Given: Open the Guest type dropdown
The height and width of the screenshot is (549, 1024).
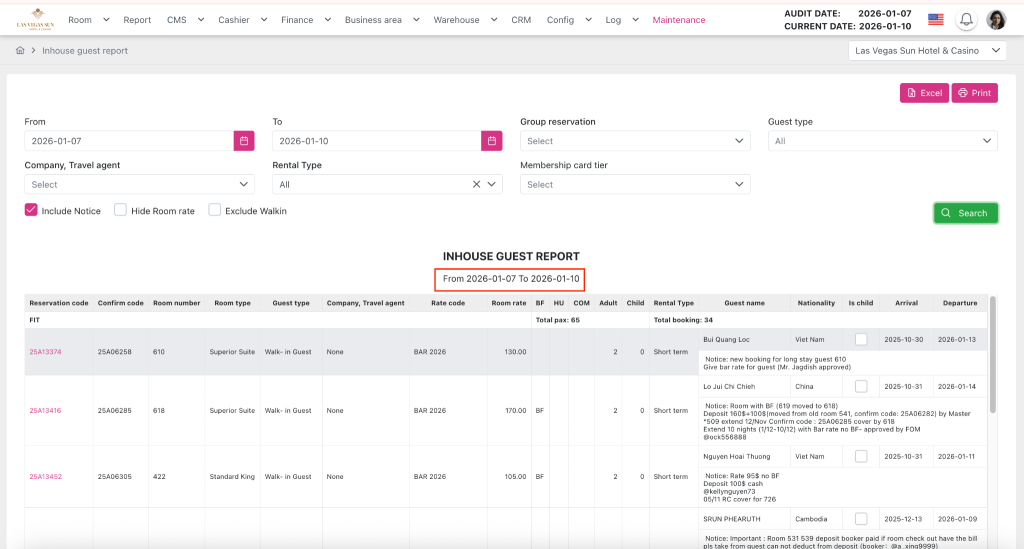Looking at the screenshot, I should [x=882, y=141].
